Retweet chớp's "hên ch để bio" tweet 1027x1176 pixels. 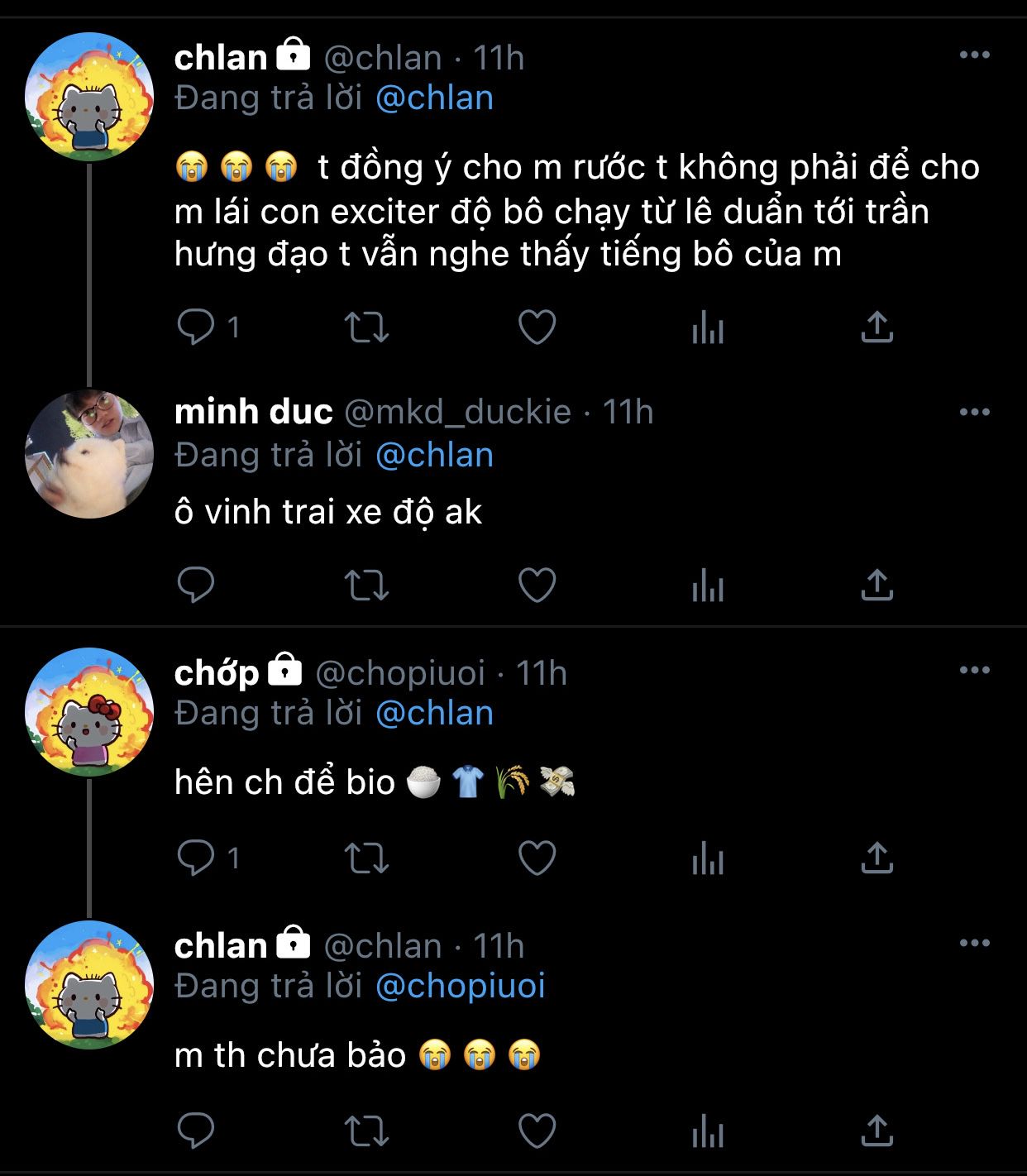click(x=366, y=858)
